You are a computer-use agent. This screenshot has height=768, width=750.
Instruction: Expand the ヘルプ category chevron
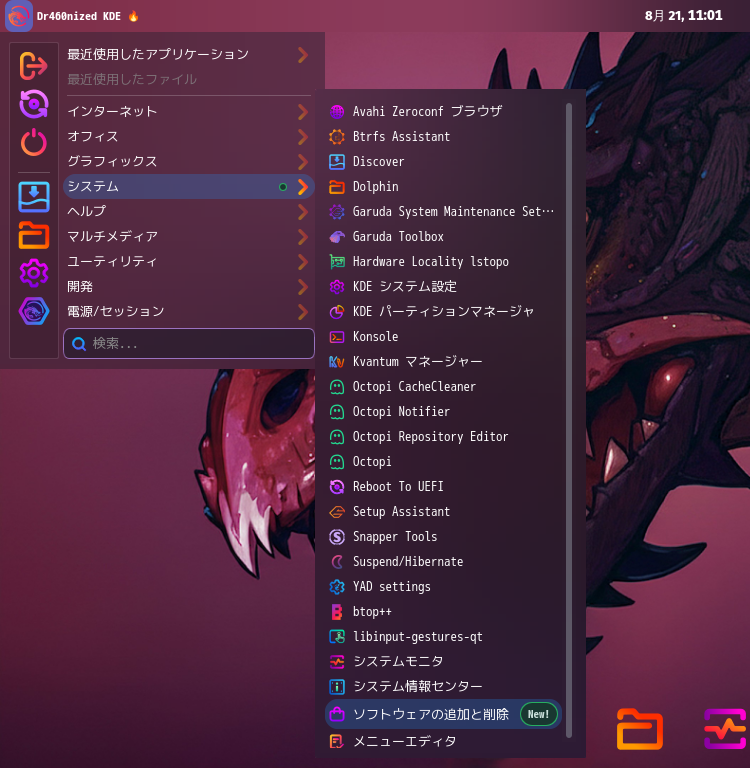[303, 212]
